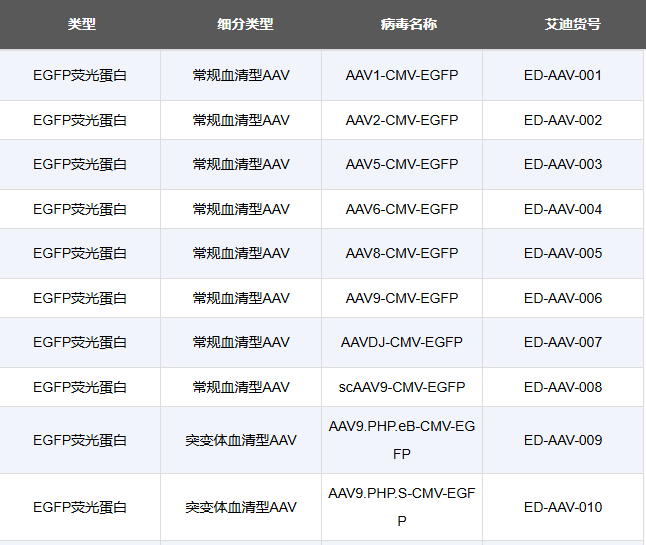Click EGFP荧光蛋白 in the AAV5-CMV-EGFP row

[x=80, y=164]
